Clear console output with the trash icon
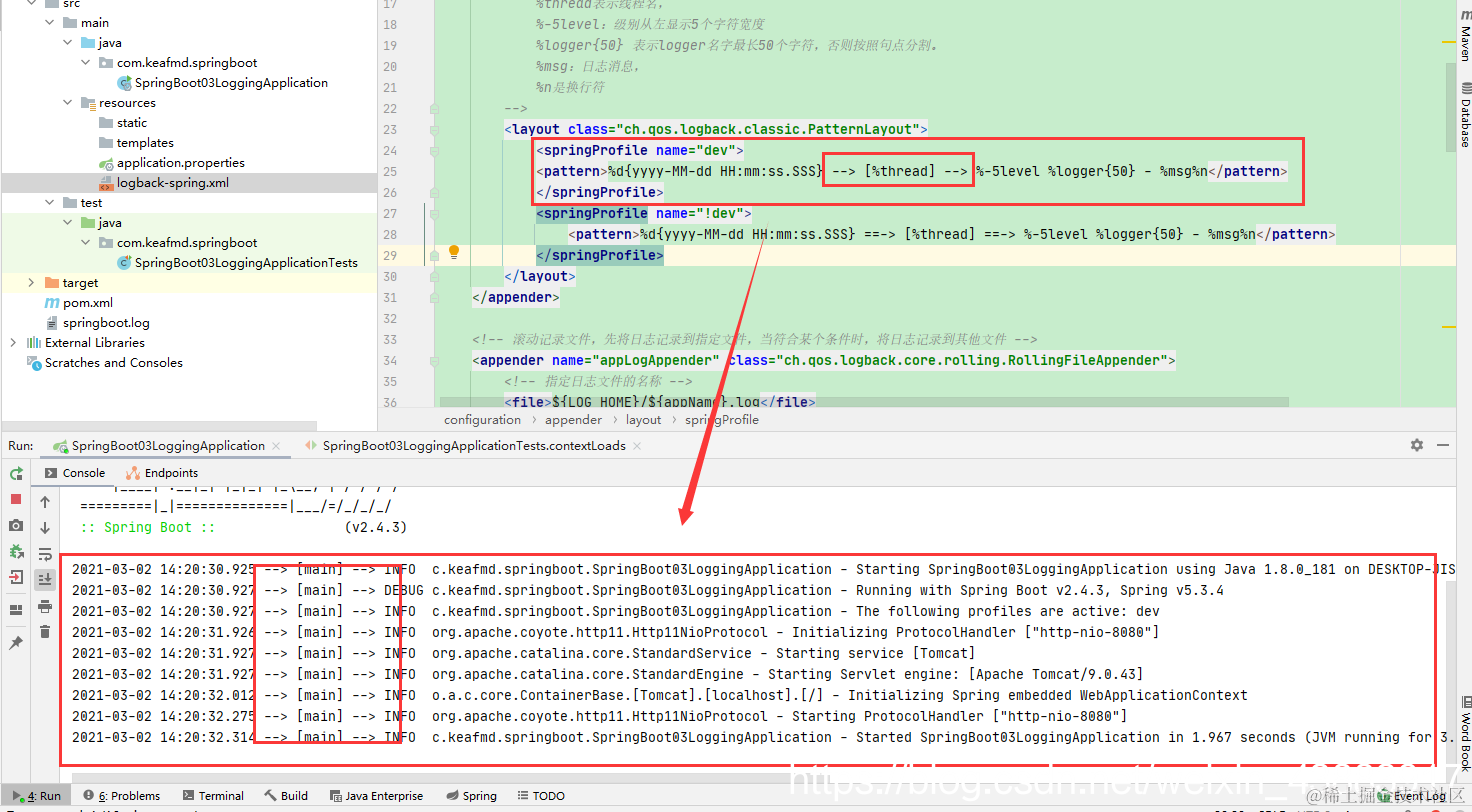 (45, 631)
